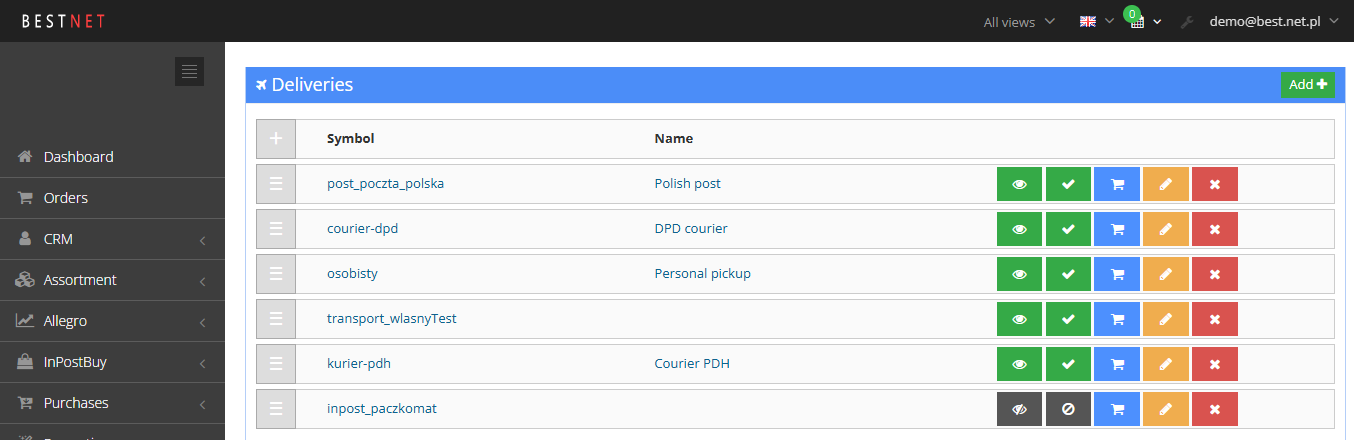The height and width of the screenshot is (440, 1354).
Task: Toggle visibility of courier-dpd delivery
Action: (1019, 229)
